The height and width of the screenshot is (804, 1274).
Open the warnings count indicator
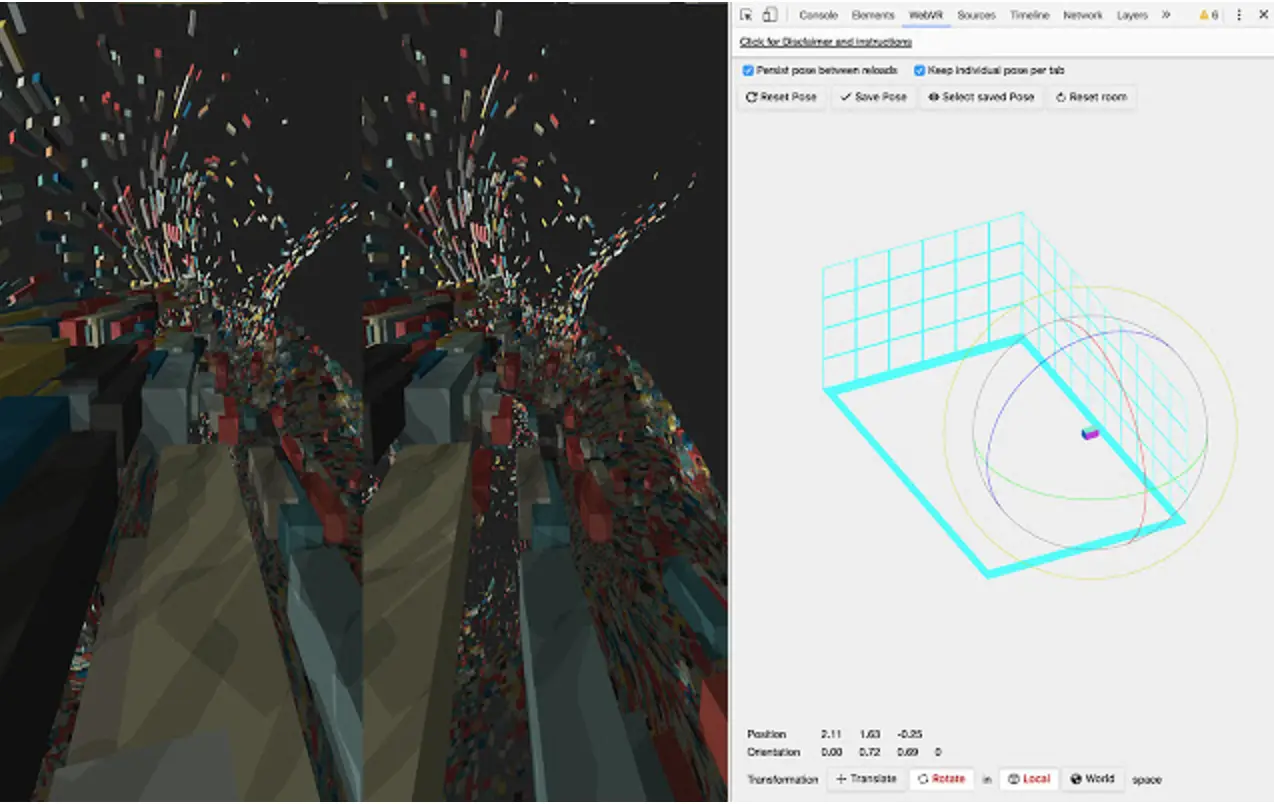(x=1209, y=15)
